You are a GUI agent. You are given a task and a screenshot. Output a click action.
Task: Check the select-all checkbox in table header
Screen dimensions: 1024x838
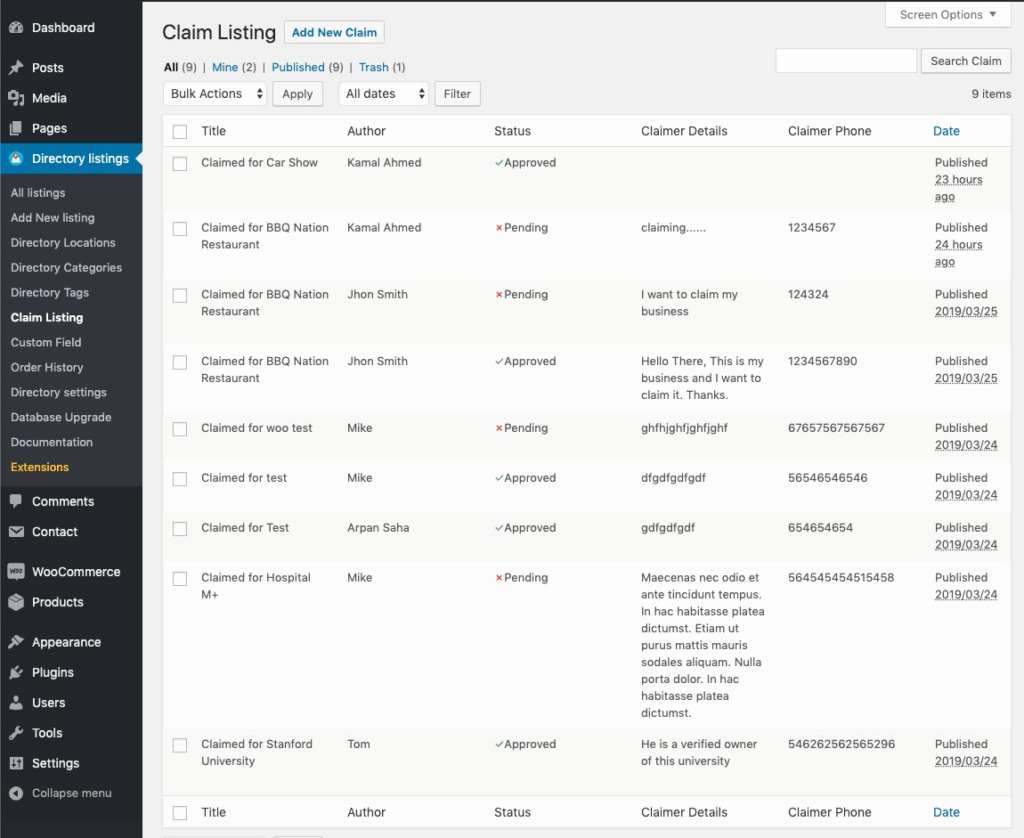coord(180,131)
